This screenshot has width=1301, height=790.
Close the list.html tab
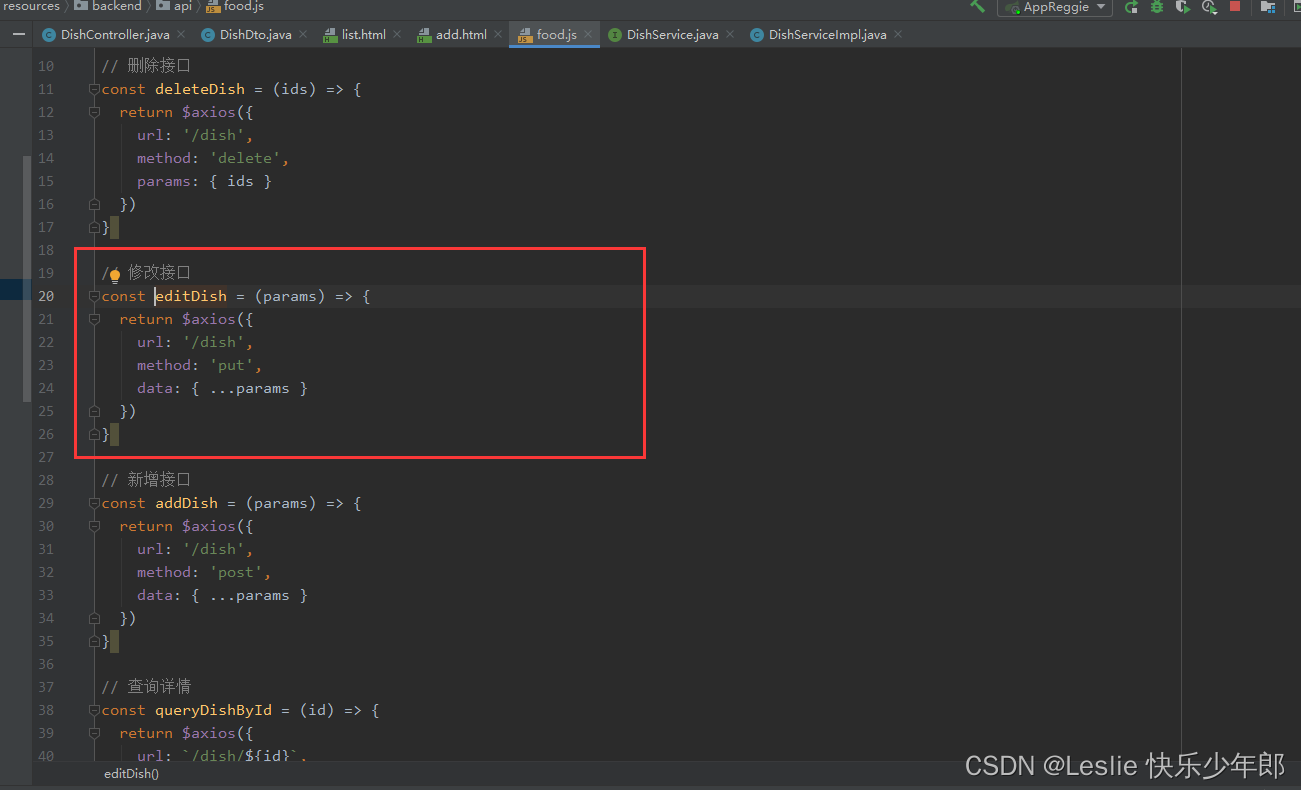397,34
